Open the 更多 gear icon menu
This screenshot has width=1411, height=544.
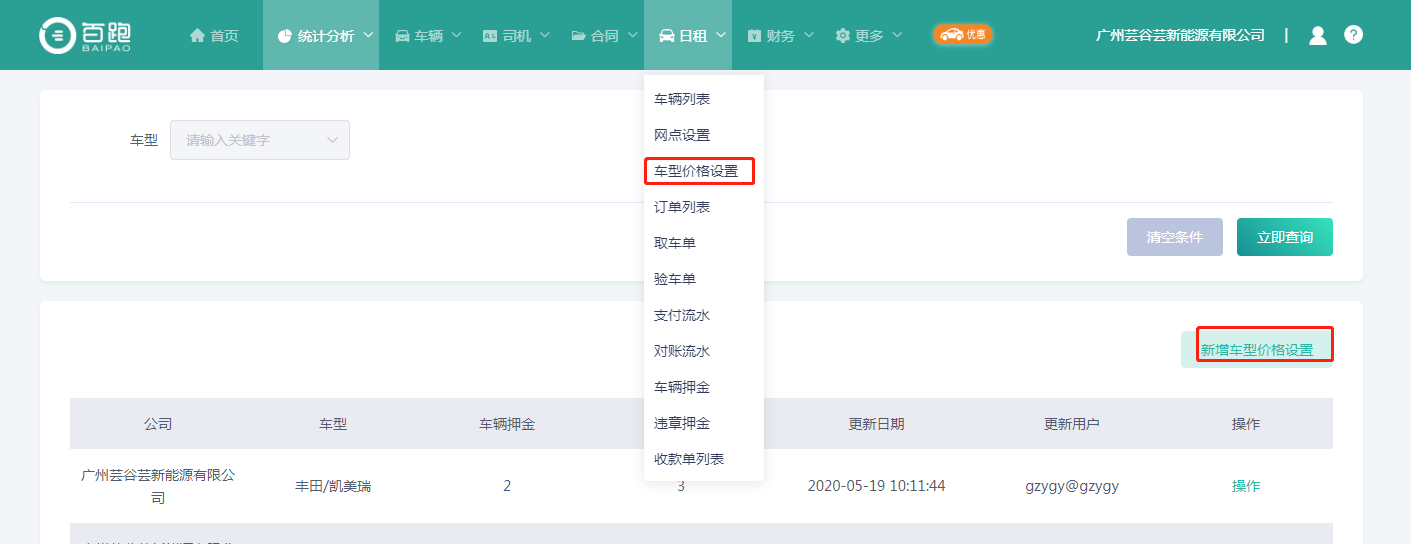pyautogui.click(x=843, y=36)
